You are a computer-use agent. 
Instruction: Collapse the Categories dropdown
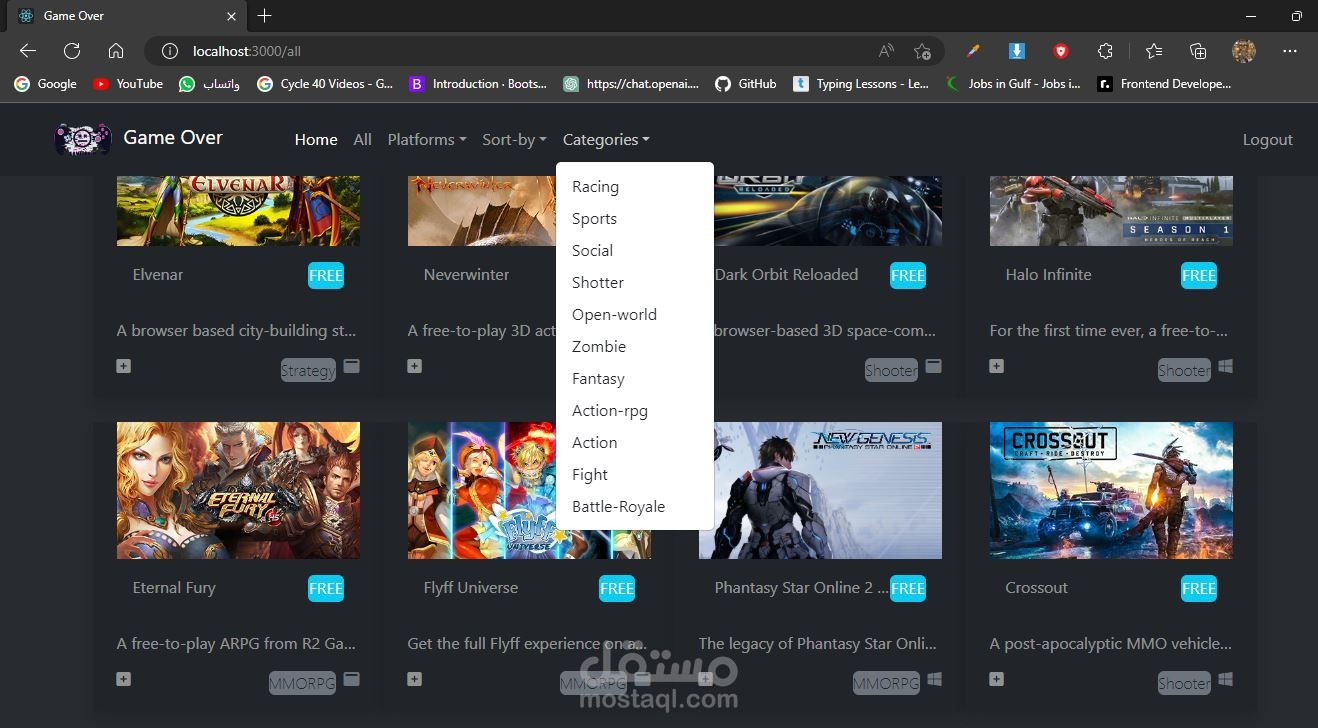tap(606, 140)
